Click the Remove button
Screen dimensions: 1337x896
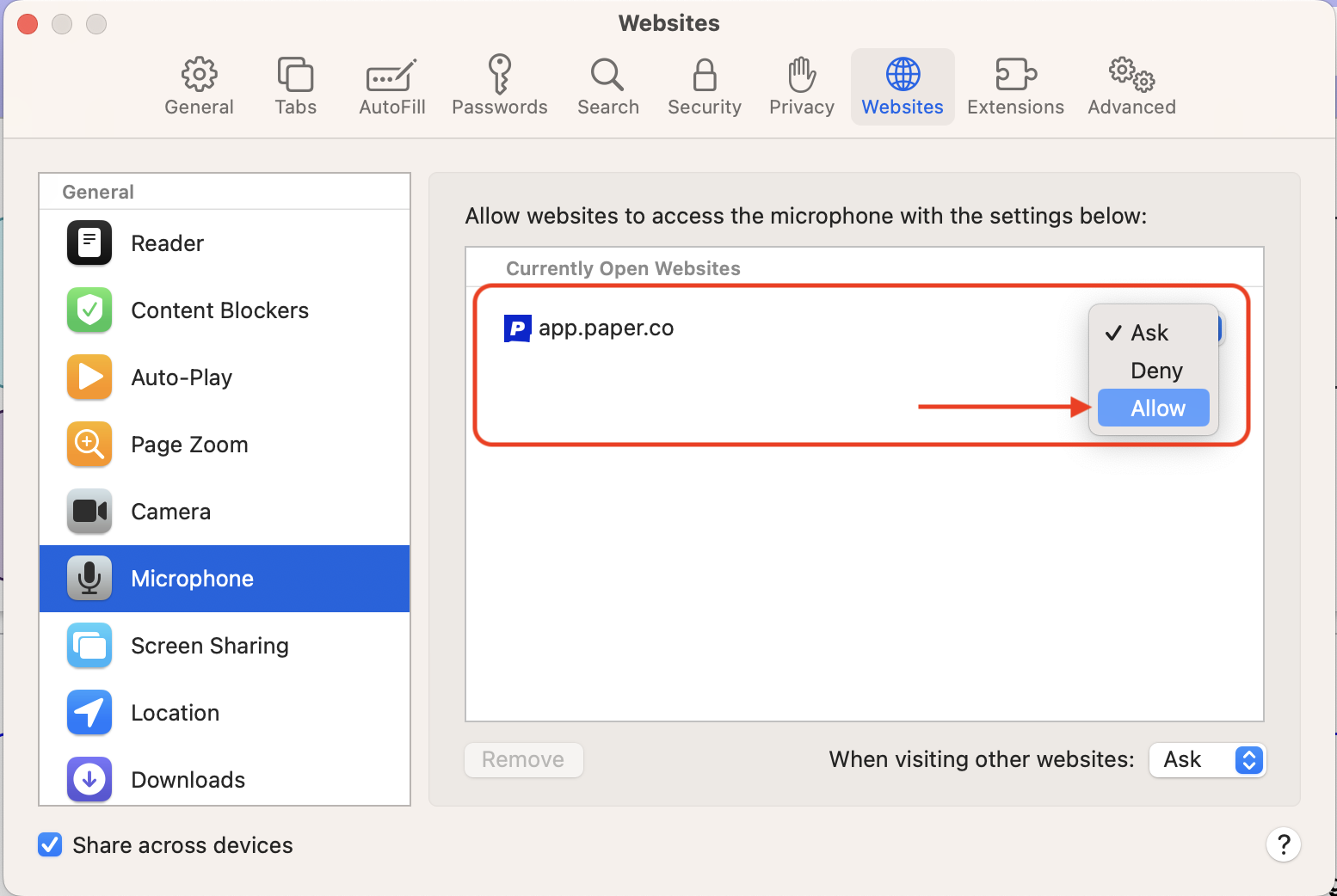point(523,760)
